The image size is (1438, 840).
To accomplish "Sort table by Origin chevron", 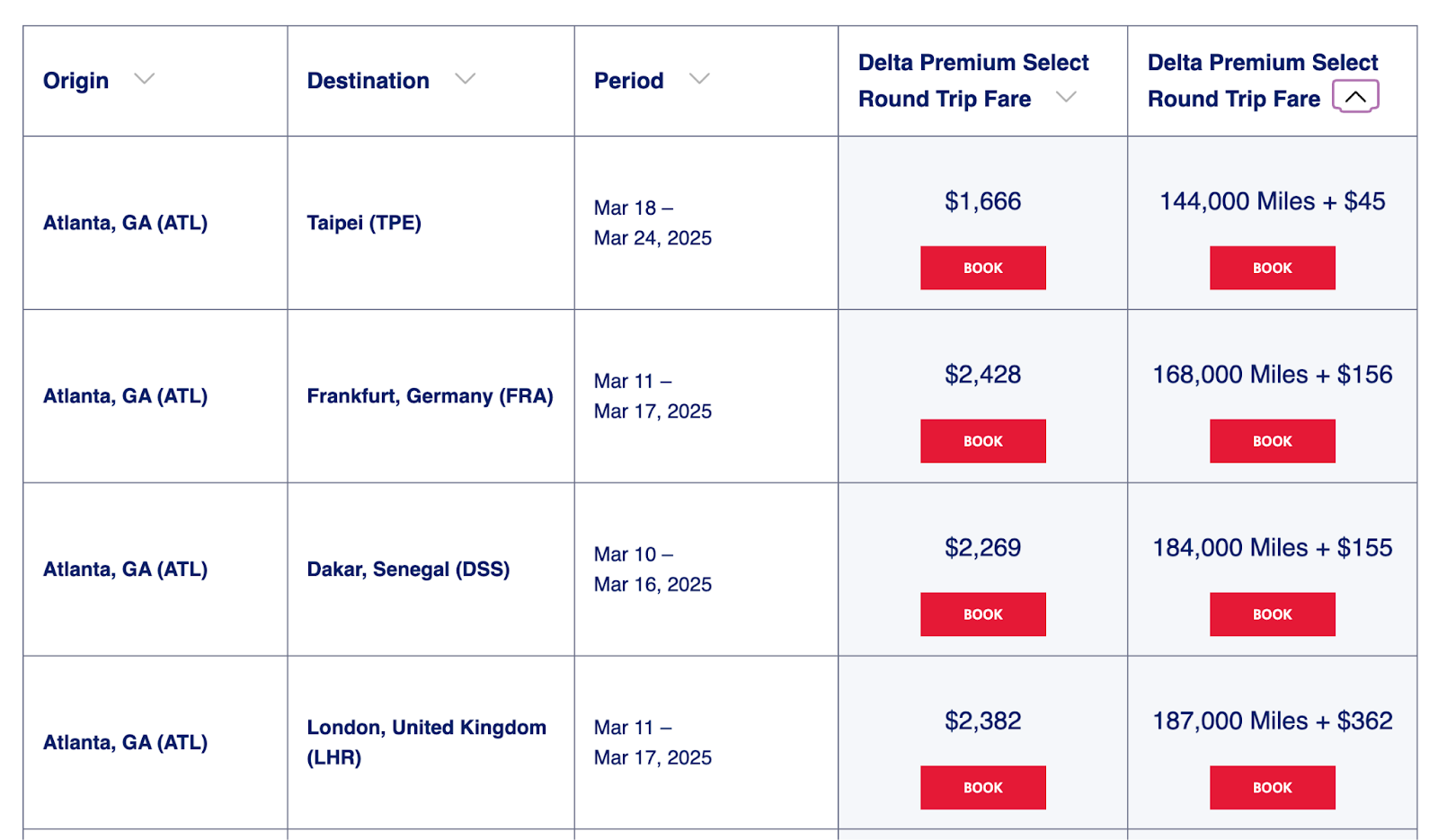I will pos(144,79).
